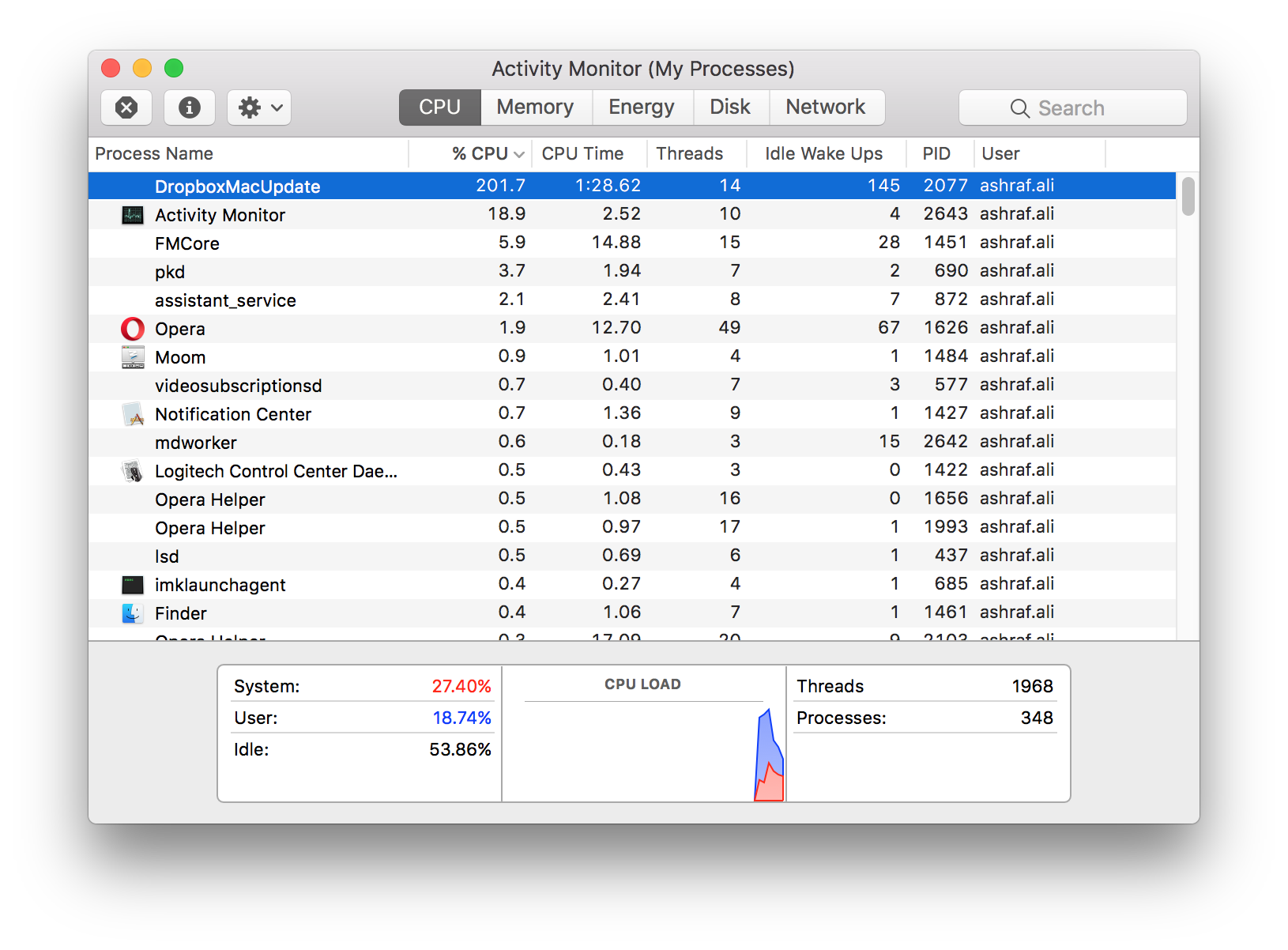Click into the Search input field
The width and height of the screenshot is (1288, 950).
point(1073,107)
